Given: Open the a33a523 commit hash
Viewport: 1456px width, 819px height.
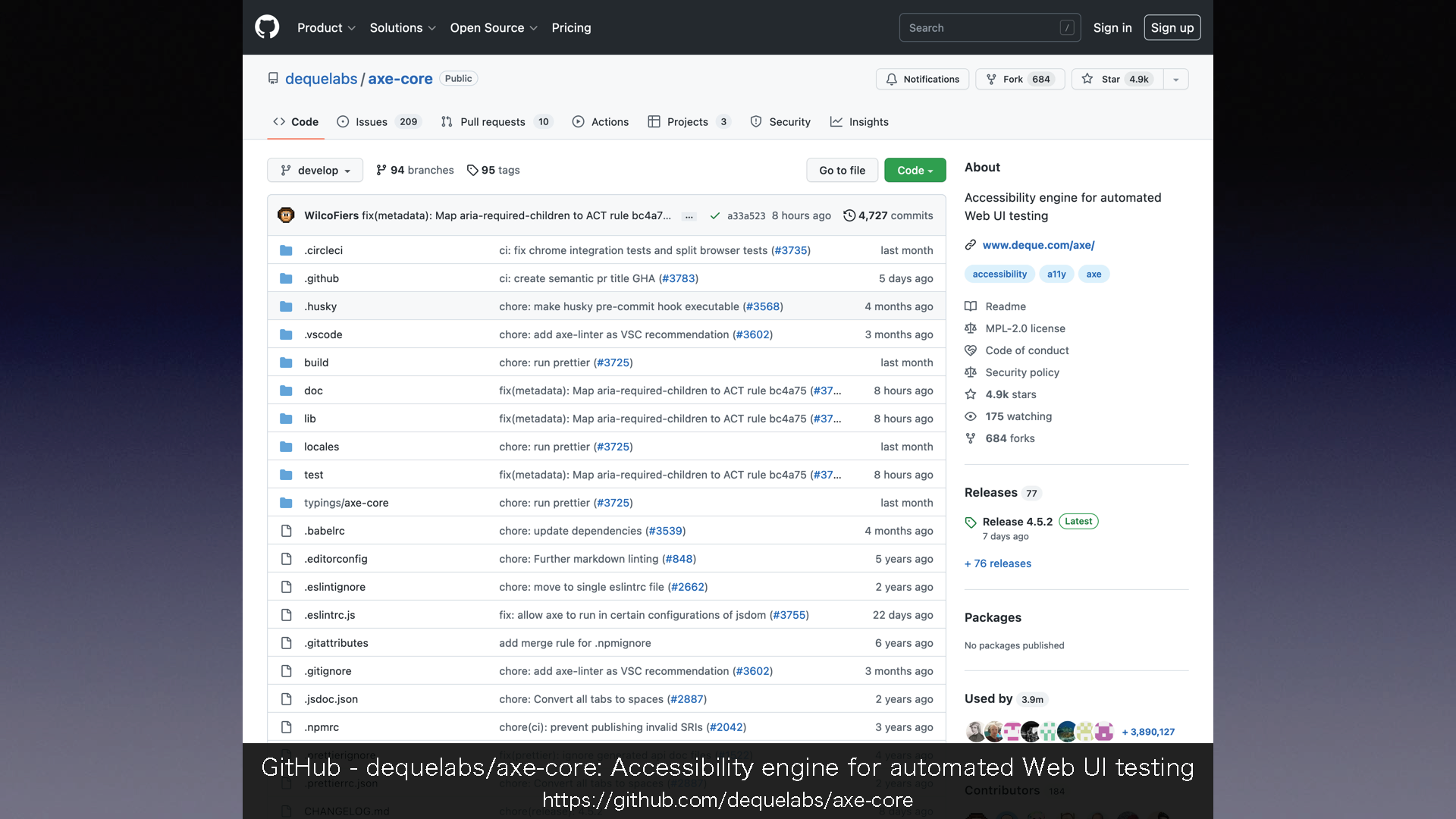Looking at the screenshot, I should click(x=746, y=215).
